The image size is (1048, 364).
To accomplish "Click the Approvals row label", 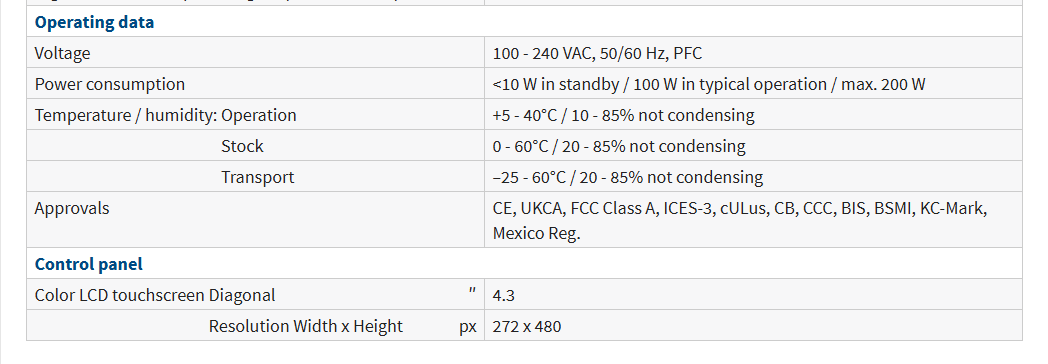I will pos(72,208).
